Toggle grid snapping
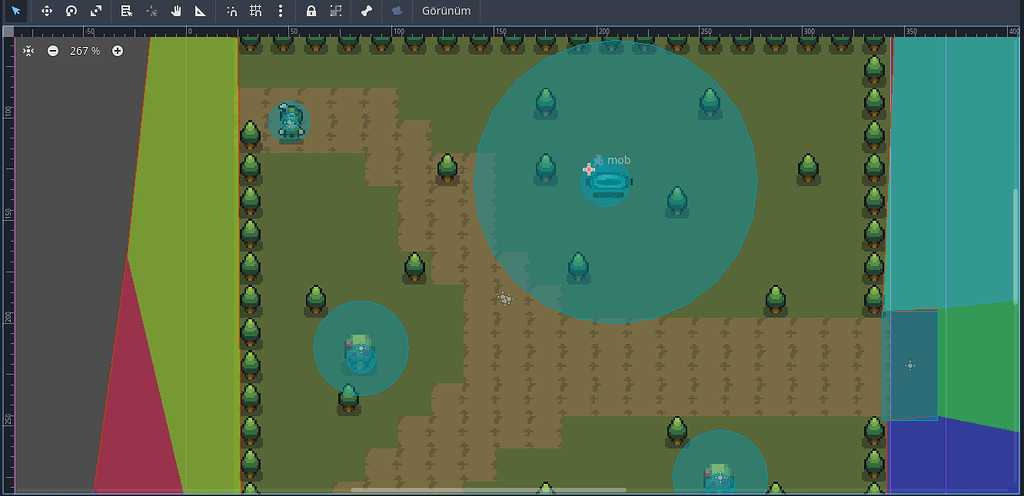Viewport: 1024px width, 496px height. pos(256,11)
